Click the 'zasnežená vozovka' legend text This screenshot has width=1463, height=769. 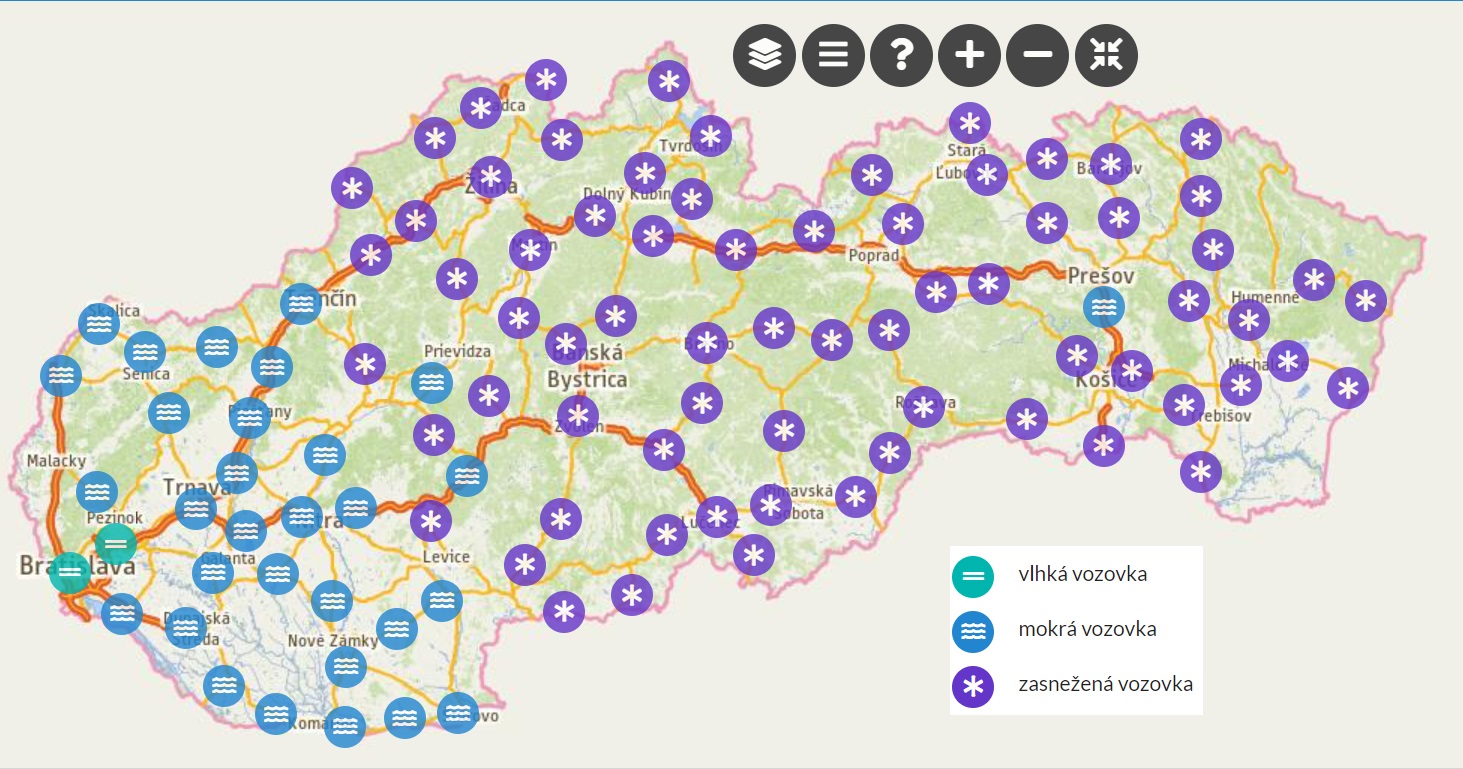(1105, 685)
